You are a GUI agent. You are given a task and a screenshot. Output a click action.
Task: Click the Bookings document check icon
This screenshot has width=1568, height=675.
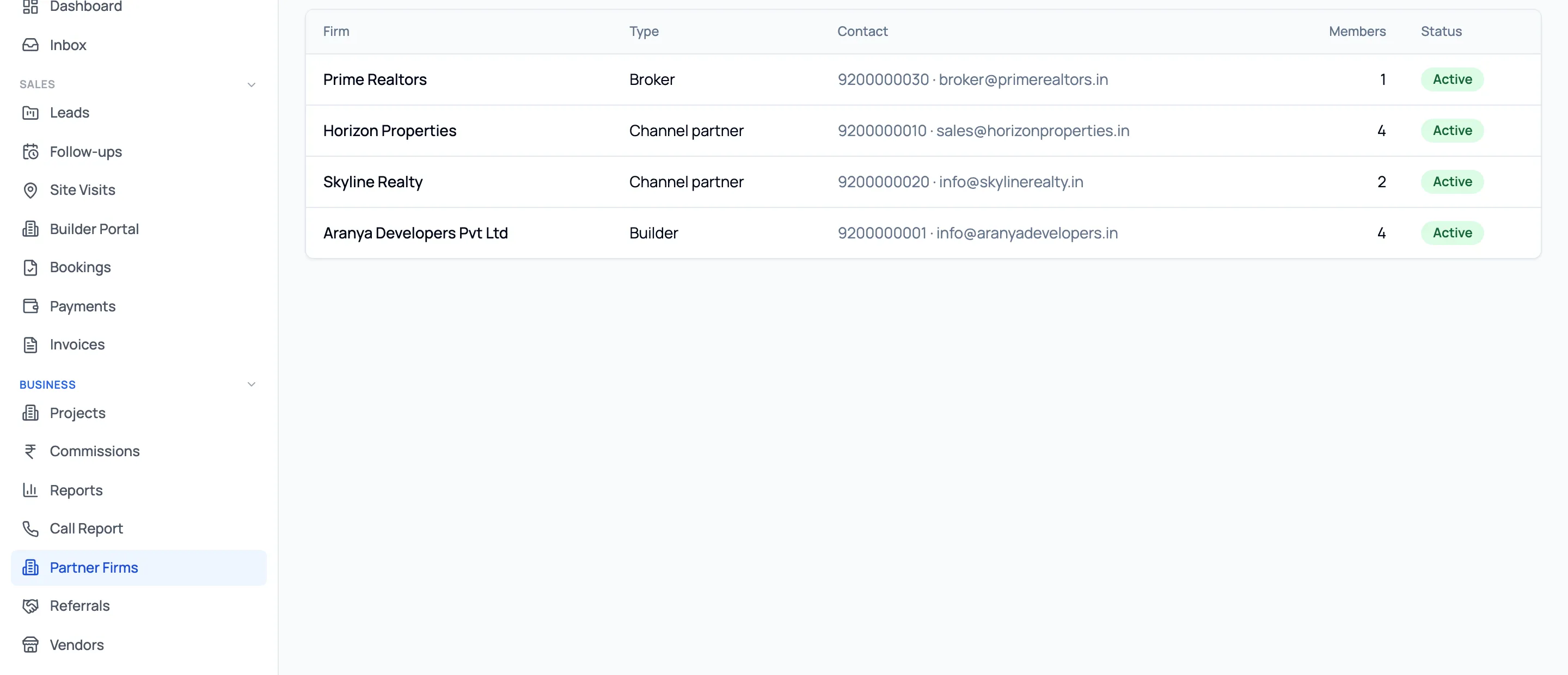(30, 267)
